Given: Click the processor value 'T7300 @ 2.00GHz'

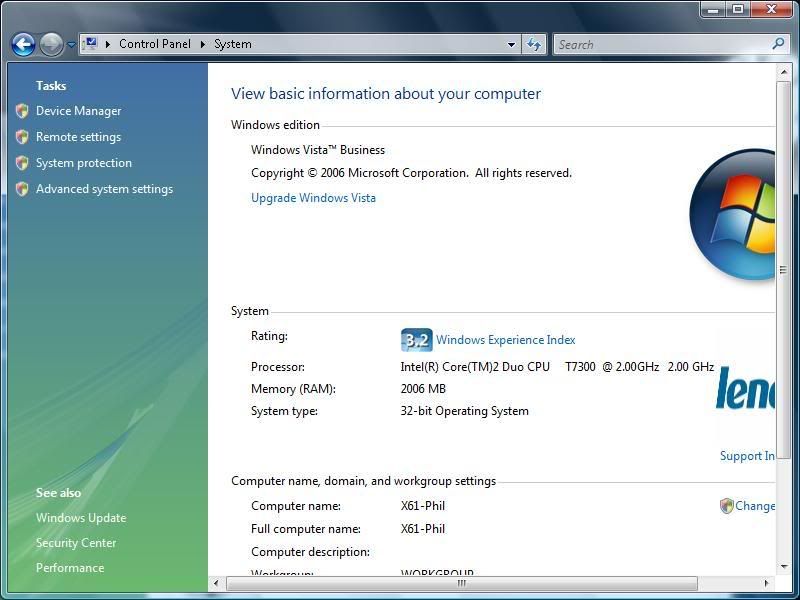Looking at the screenshot, I should [612, 367].
